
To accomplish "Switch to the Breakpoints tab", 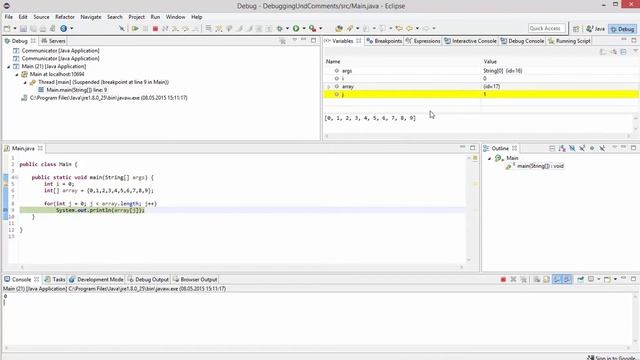I will 384,41.
